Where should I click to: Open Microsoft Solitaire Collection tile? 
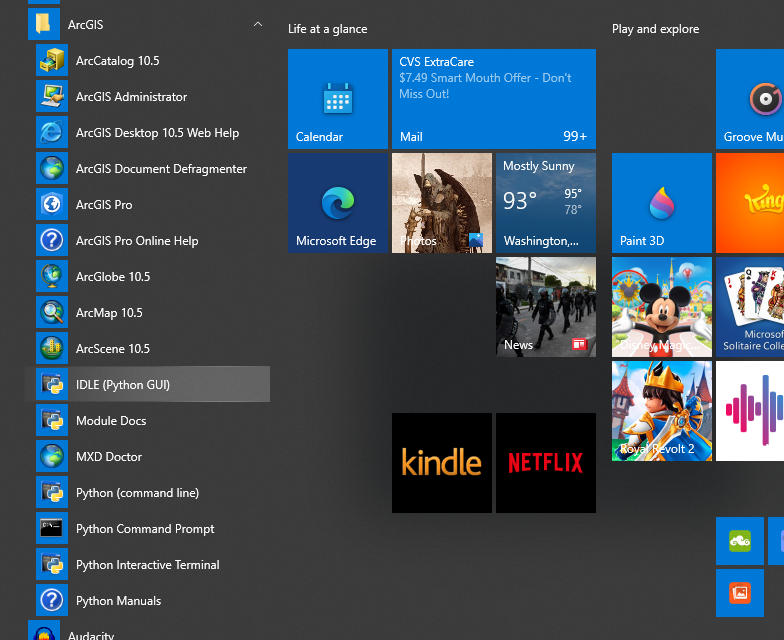pos(750,307)
